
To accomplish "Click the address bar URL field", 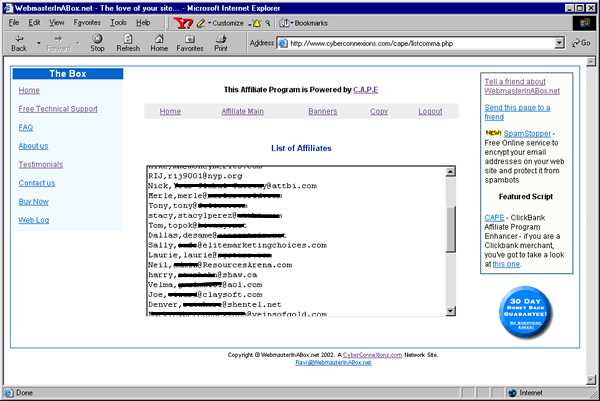I will (421, 43).
